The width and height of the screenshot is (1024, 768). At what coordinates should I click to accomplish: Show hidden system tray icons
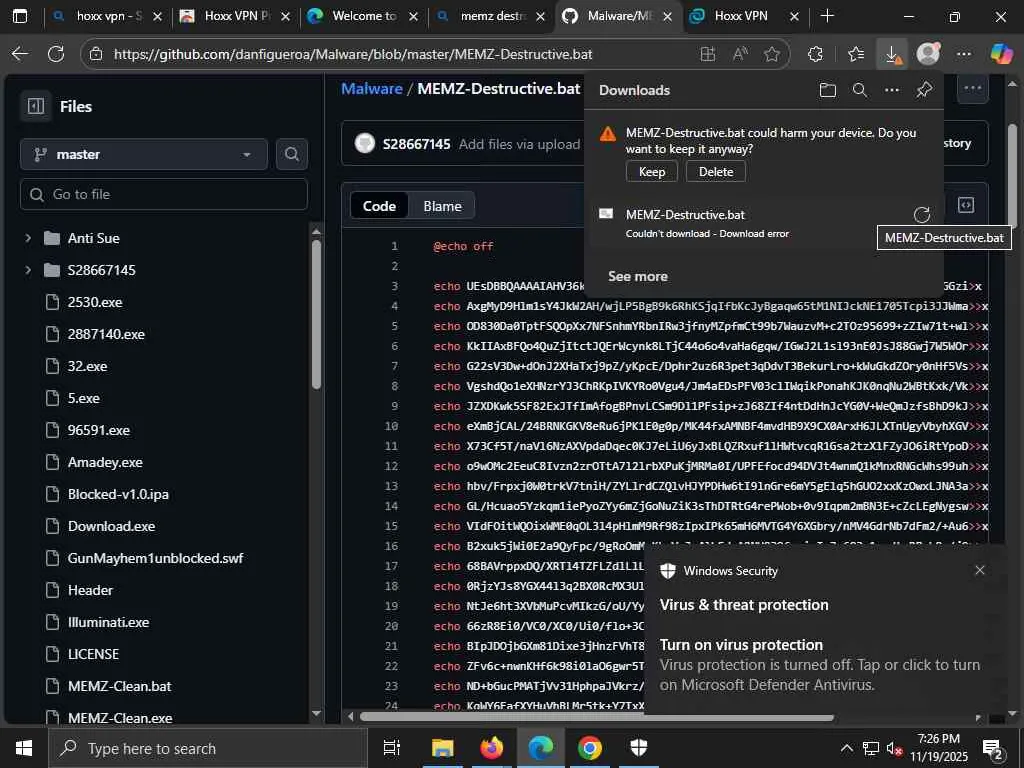846,748
